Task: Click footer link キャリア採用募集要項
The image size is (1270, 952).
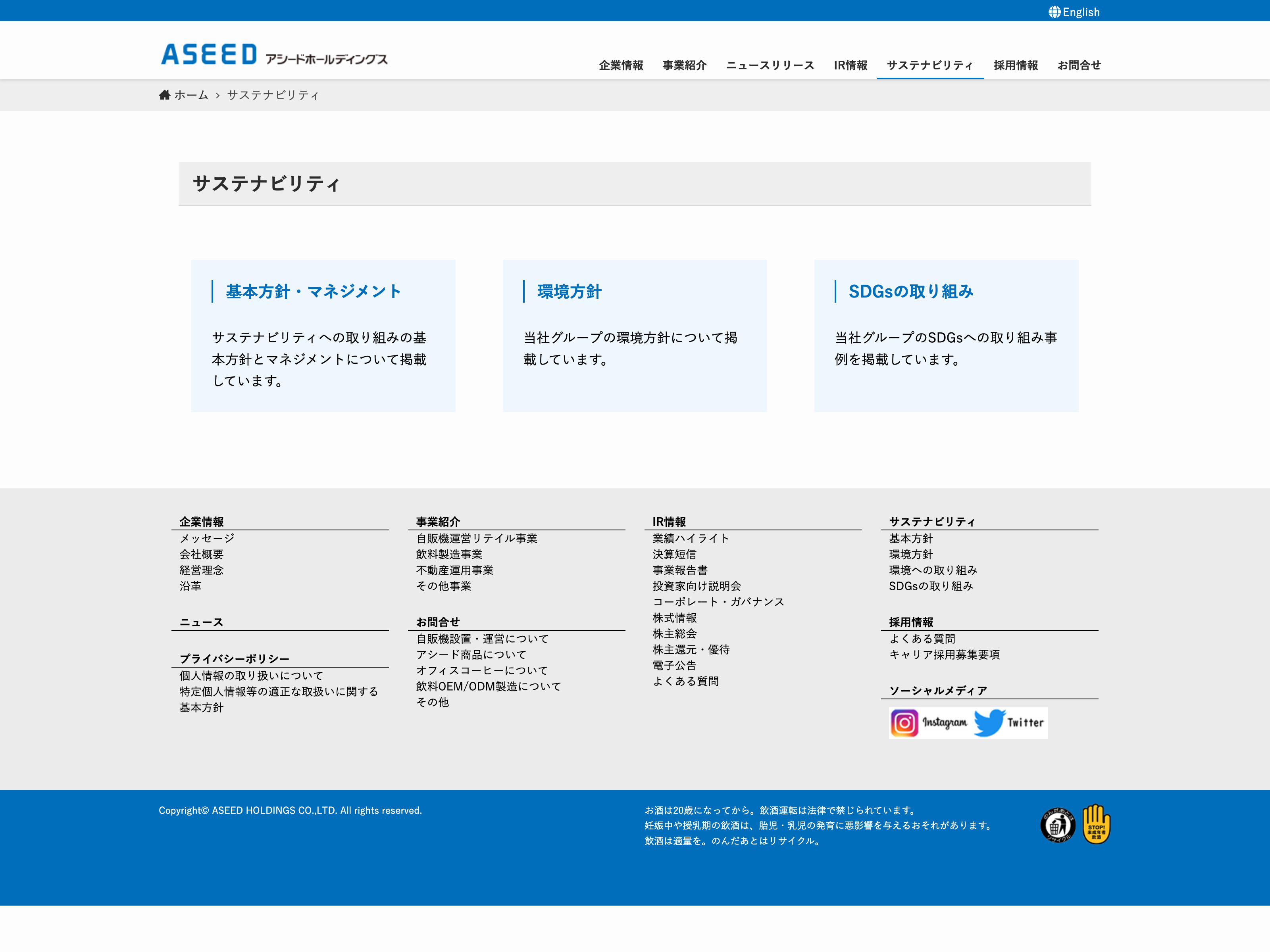Action: [945, 655]
